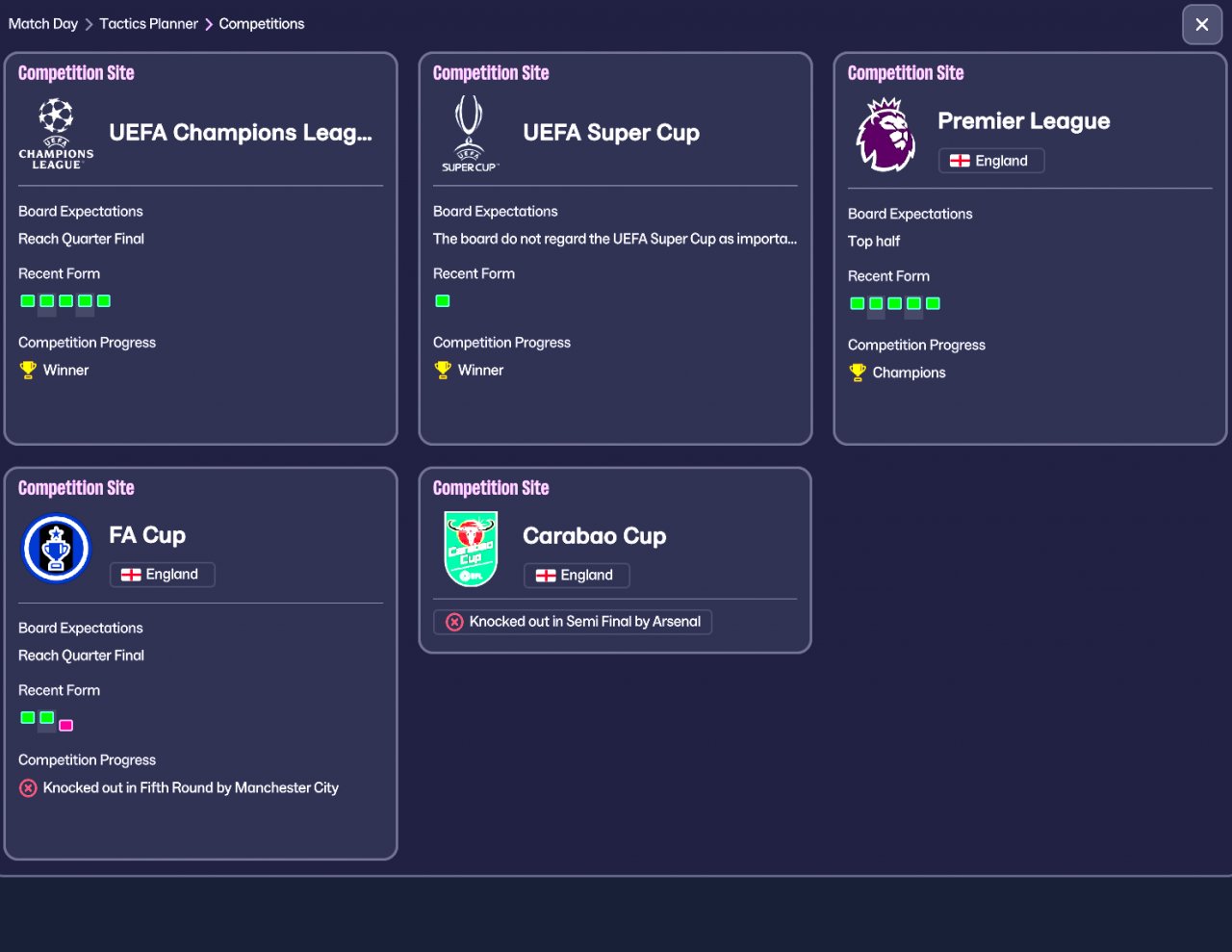This screenshot has height=952, width=1232.
Task: Click England nation button under Premier League
Action: pyautogui.click(x=991, y=161)
